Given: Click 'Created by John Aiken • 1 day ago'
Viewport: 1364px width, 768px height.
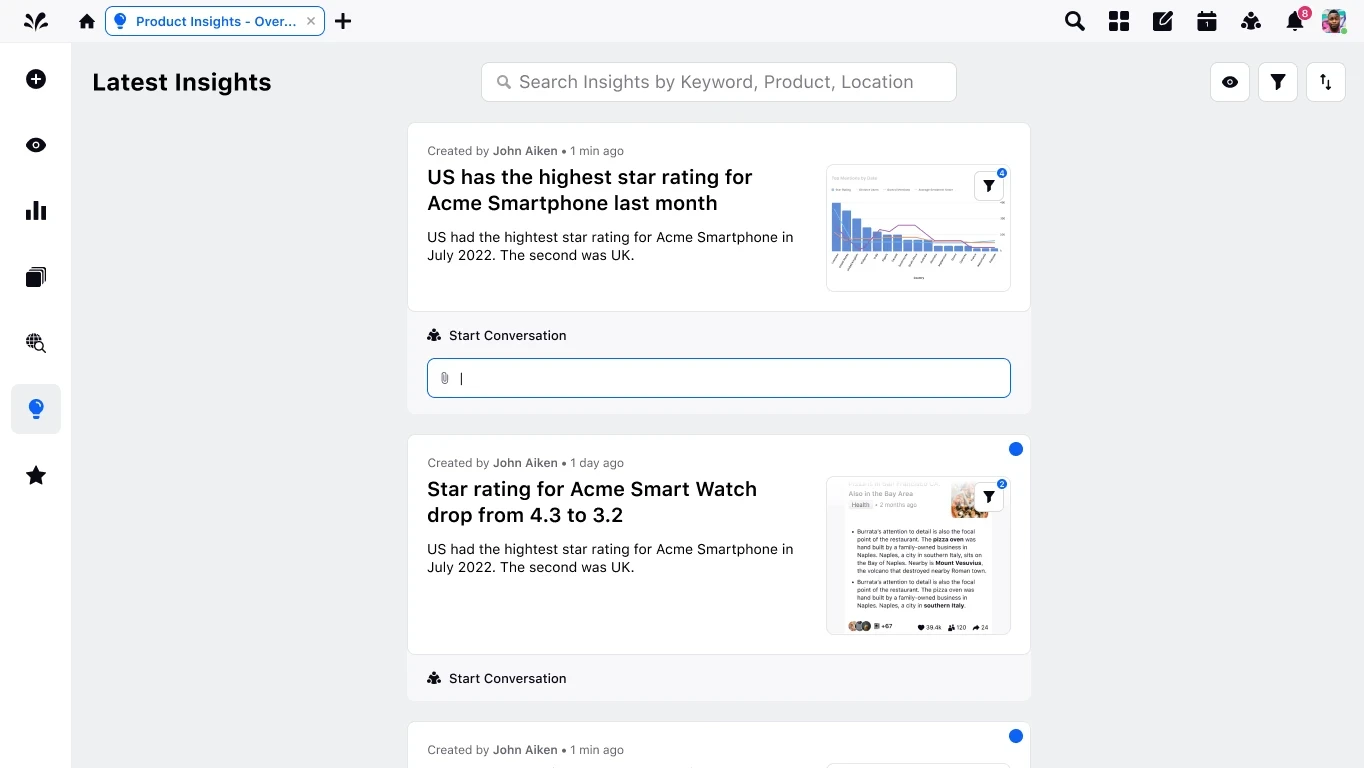Looking at the screenshot, I should pos(526,463).
